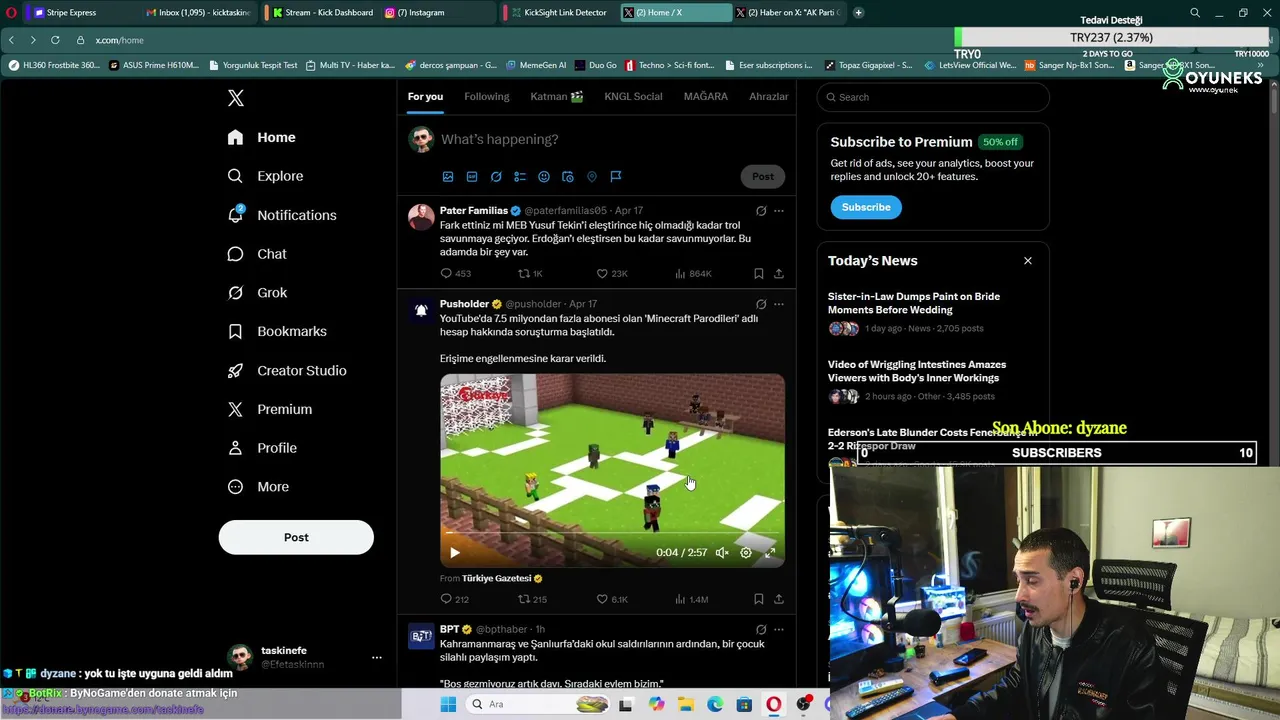The width and height of the screenshot is (1280, 720).
Task: Bookmark the Pusholder post
Action: pos(759,599)
